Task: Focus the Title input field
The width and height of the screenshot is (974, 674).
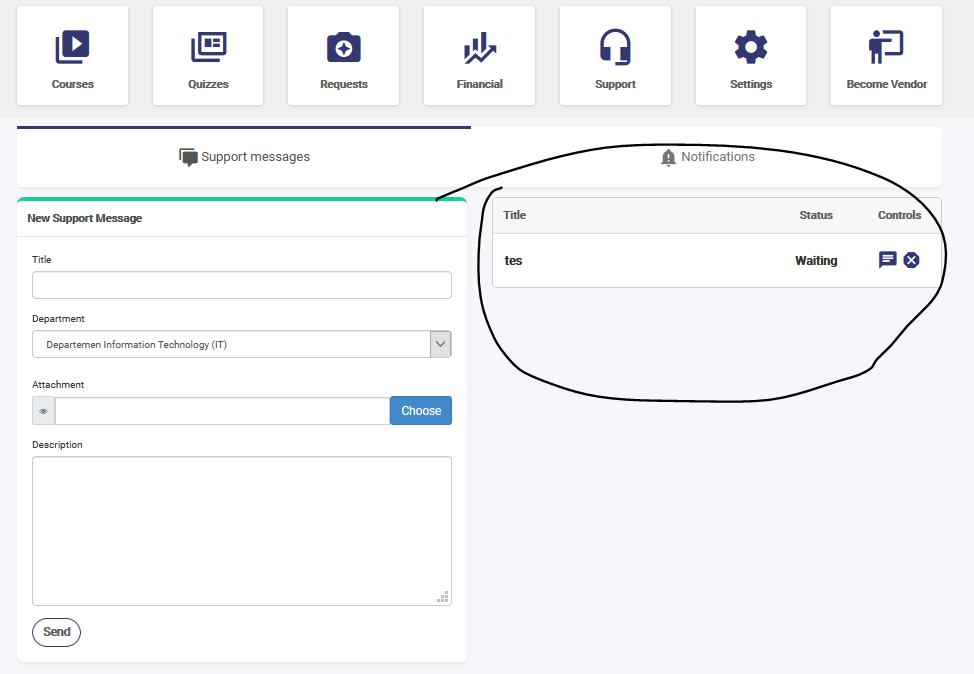Action: (241, 285)
